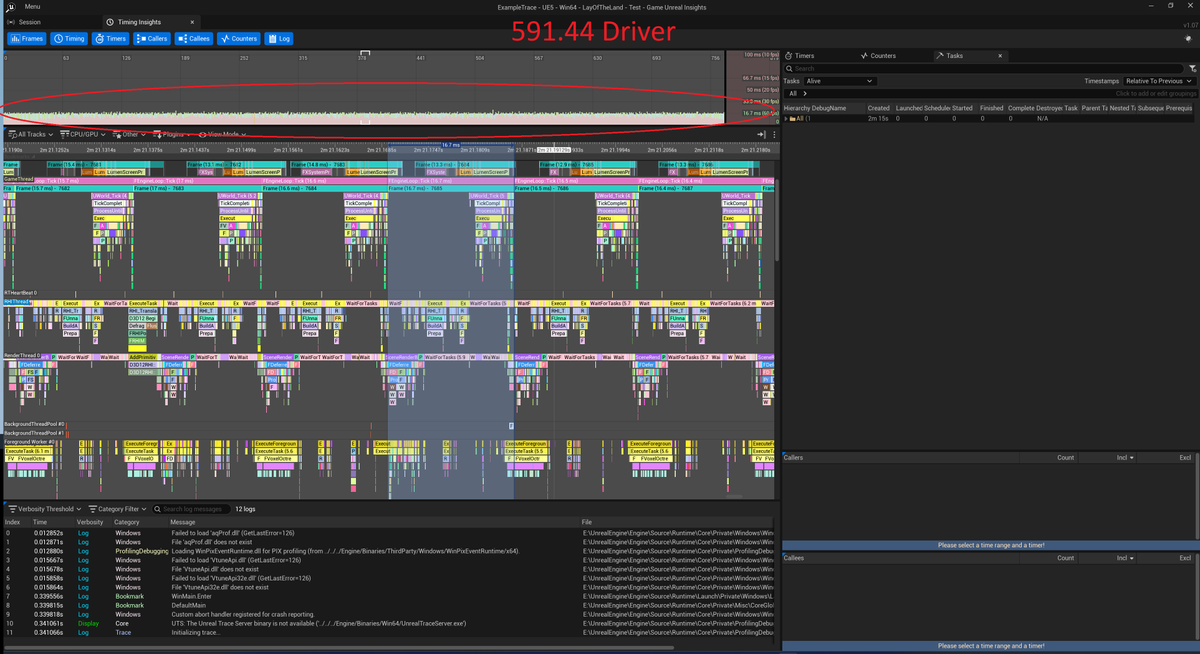Screen dimensions: 1200x654
Task: Sort by Created column header
Action: pyautogui.click(x=879, y=108)
